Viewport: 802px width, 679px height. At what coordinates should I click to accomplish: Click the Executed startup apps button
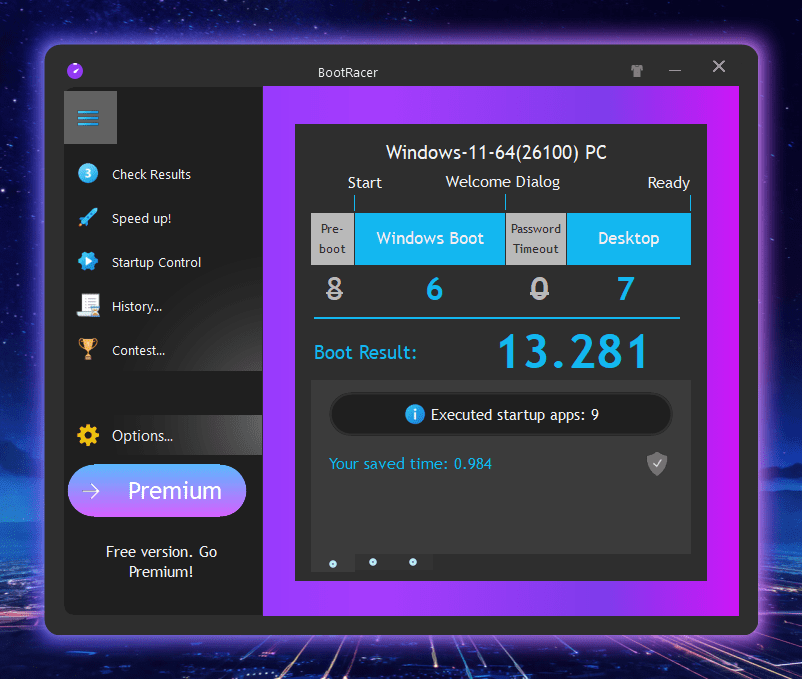coord(501,414)
